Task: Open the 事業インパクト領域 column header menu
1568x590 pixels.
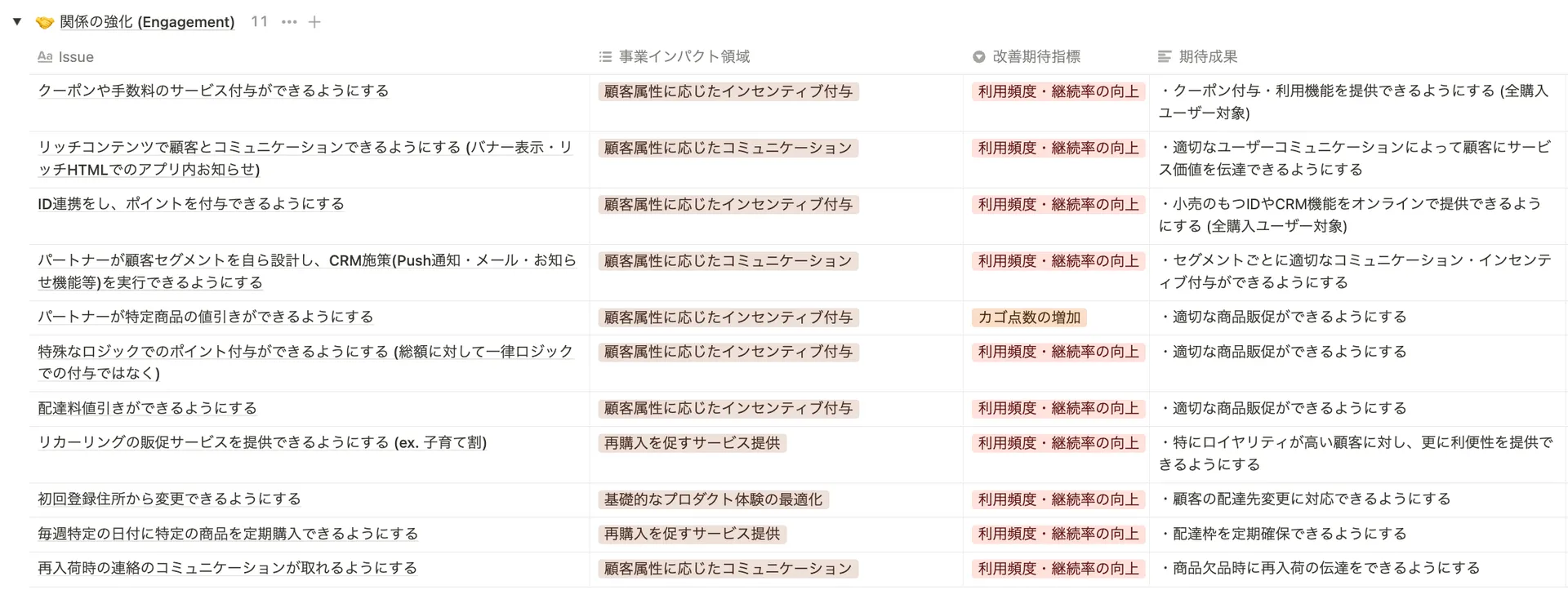Action: 684,57
